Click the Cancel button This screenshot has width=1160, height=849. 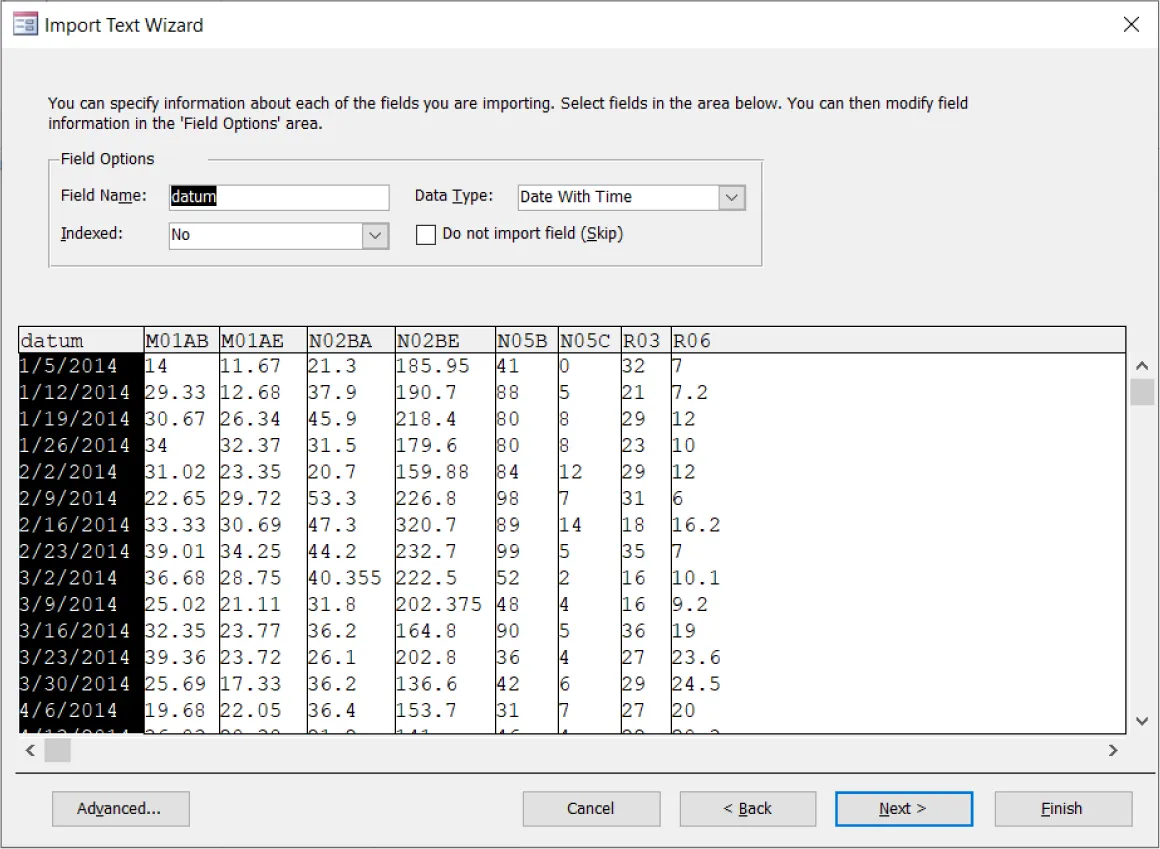pyautogui.click(x=591, y=808)
